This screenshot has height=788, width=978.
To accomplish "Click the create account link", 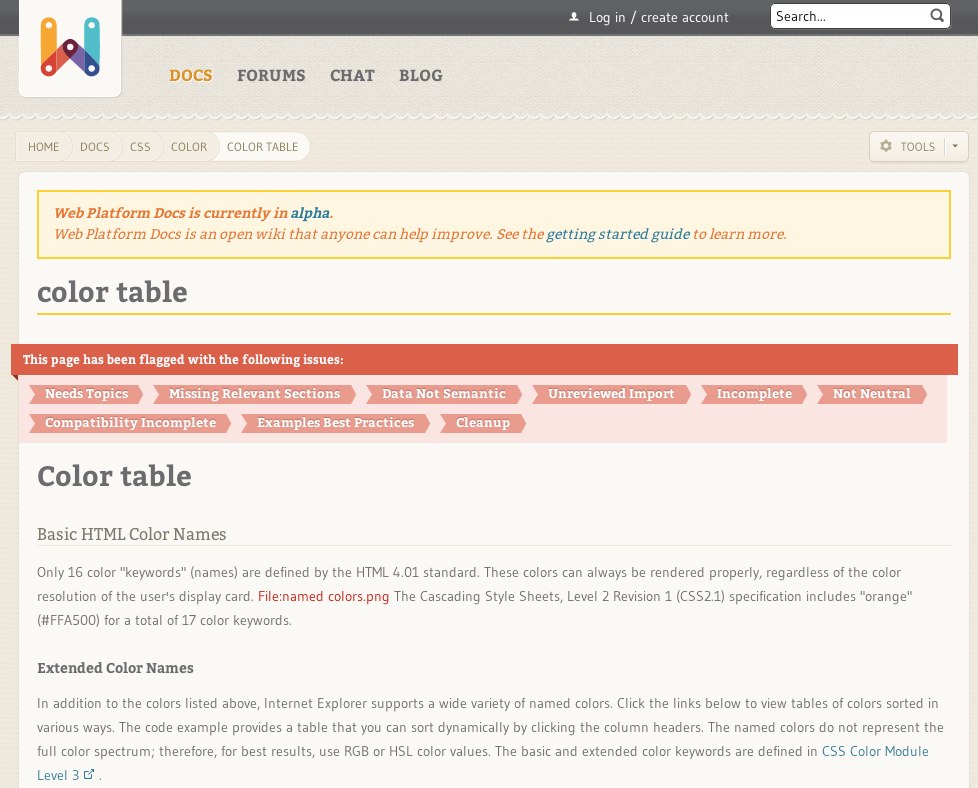I will 686,17.
